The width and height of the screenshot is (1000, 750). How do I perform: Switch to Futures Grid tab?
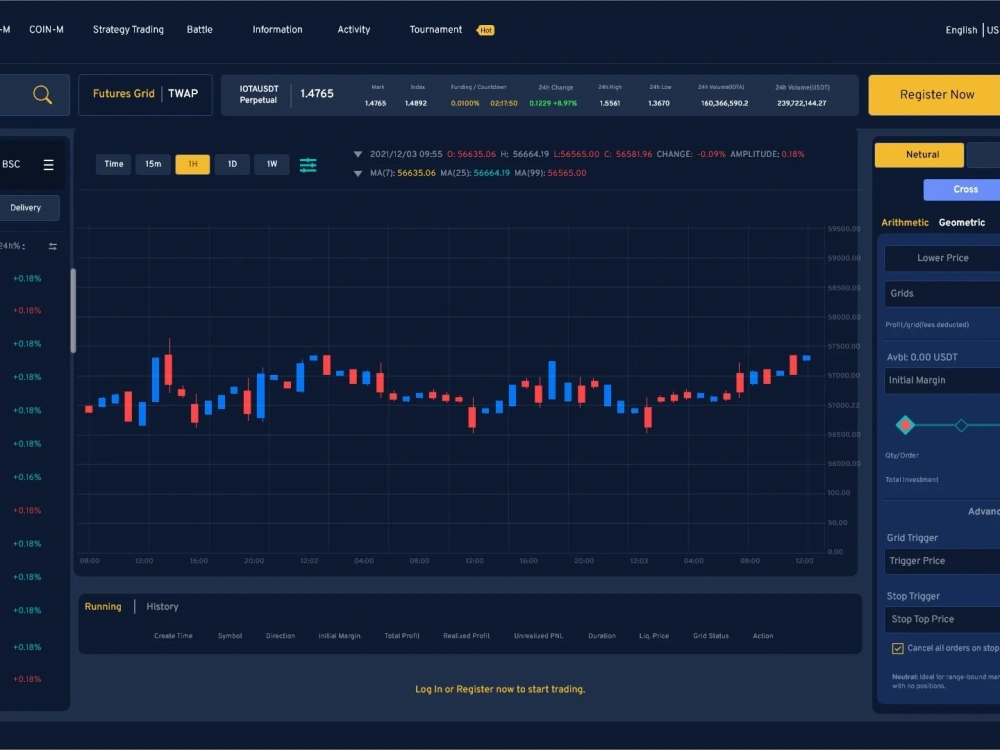pos(123,94)
